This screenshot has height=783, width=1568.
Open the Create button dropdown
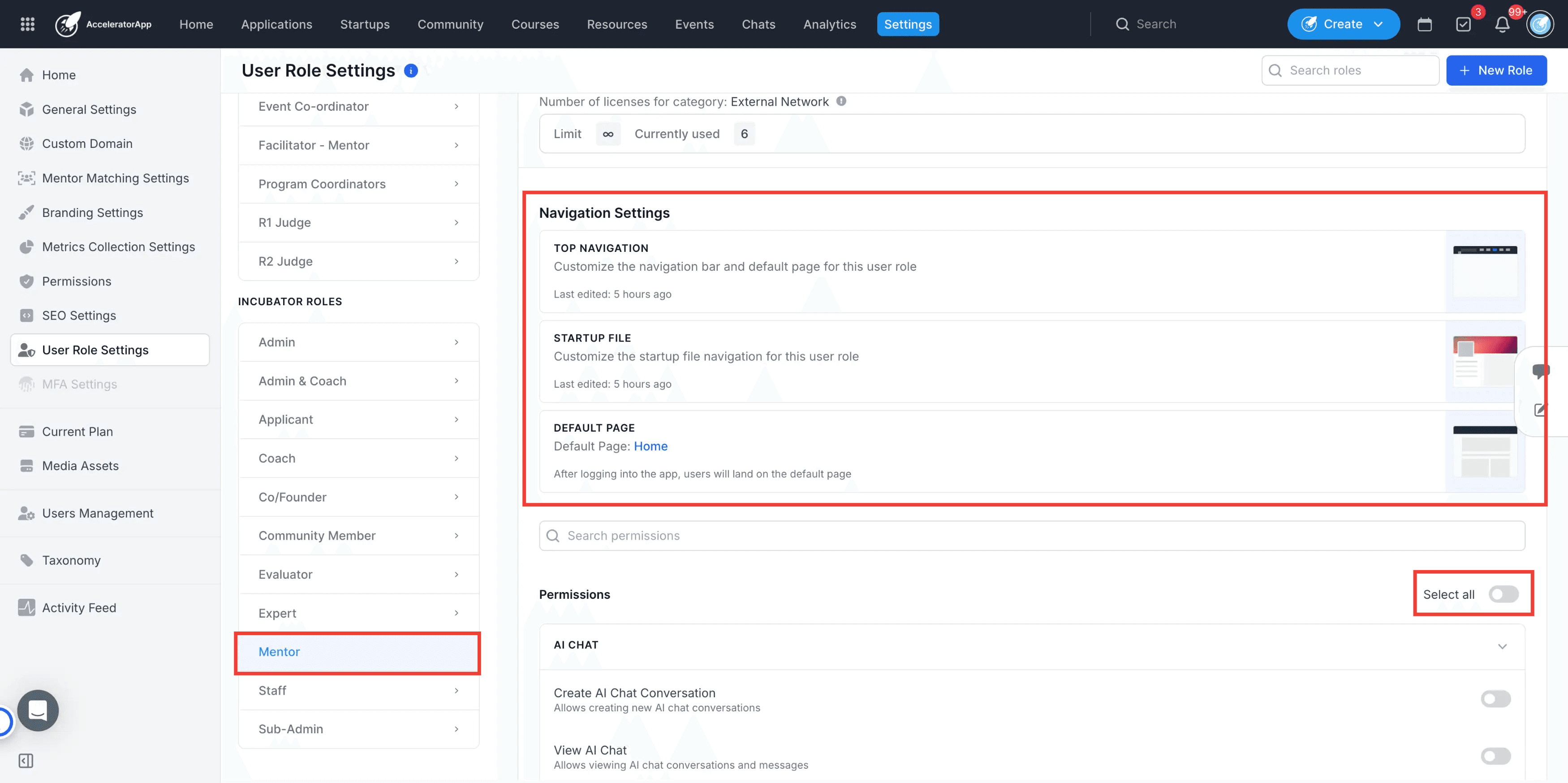[x=1344, y=24]
